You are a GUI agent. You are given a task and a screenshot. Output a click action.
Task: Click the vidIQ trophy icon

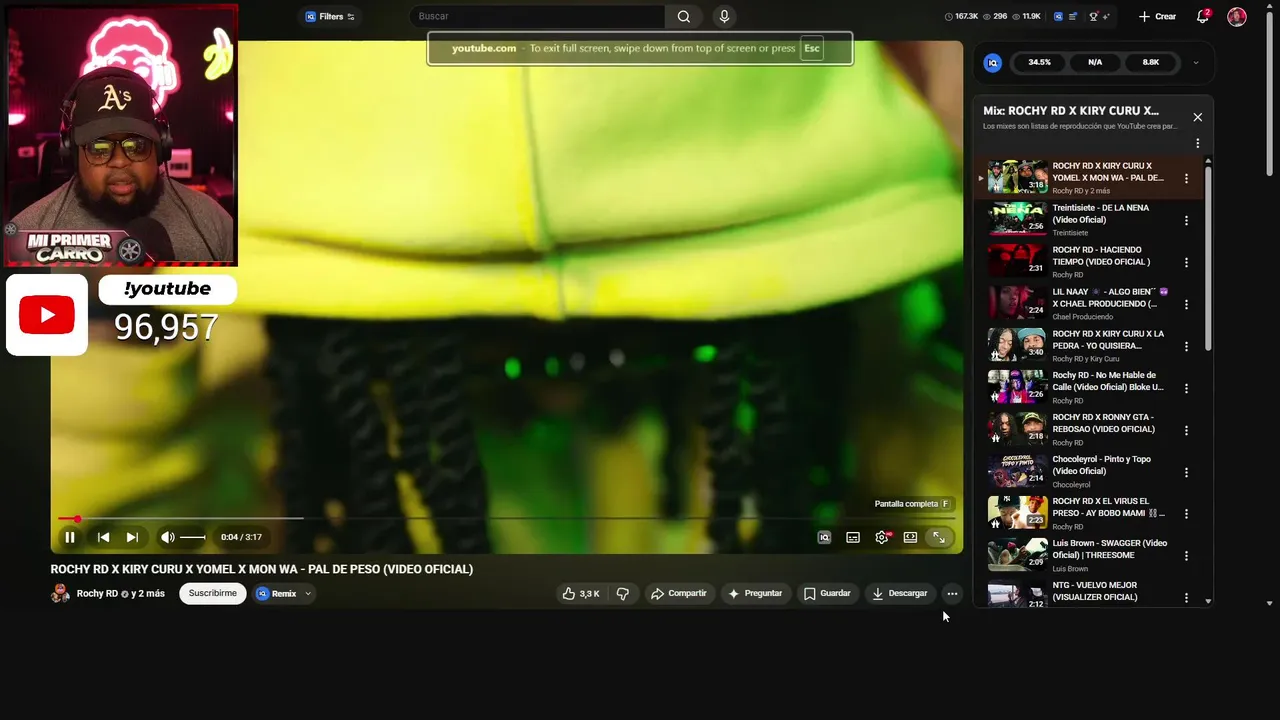click(x=1093, y=16)
